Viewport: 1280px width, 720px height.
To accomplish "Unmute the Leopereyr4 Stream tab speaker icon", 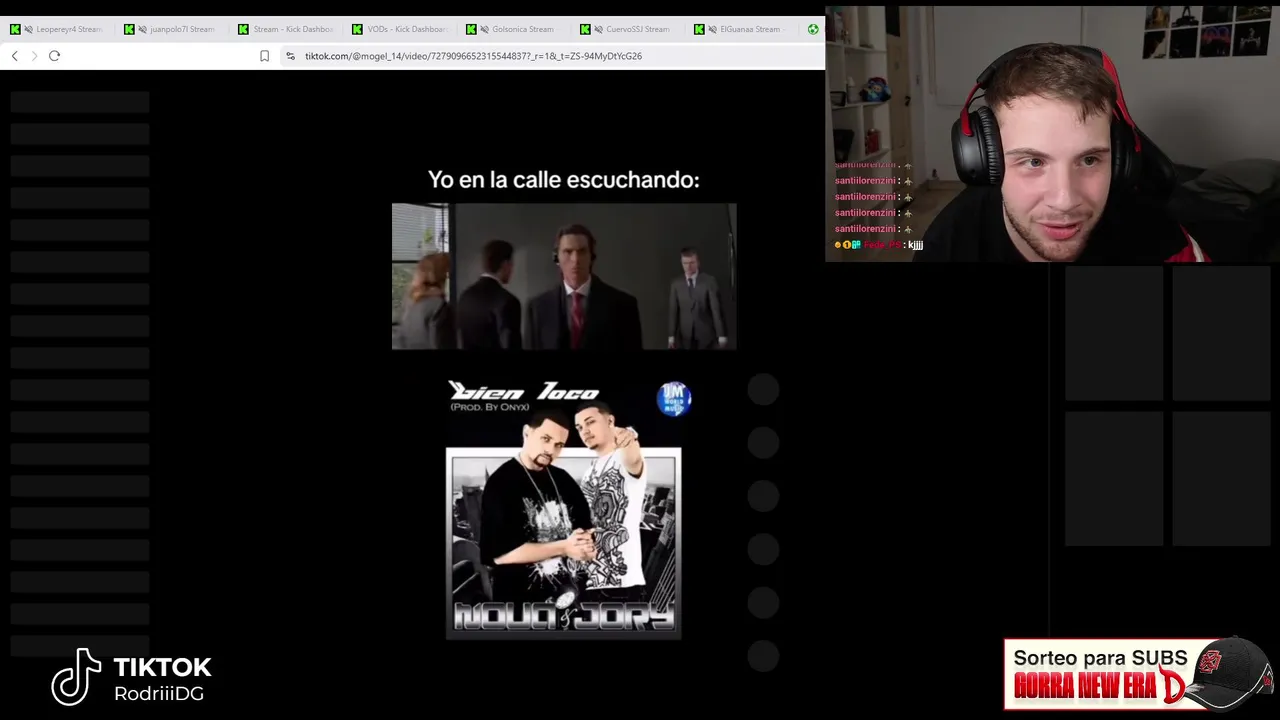I will tap(29, 29).
